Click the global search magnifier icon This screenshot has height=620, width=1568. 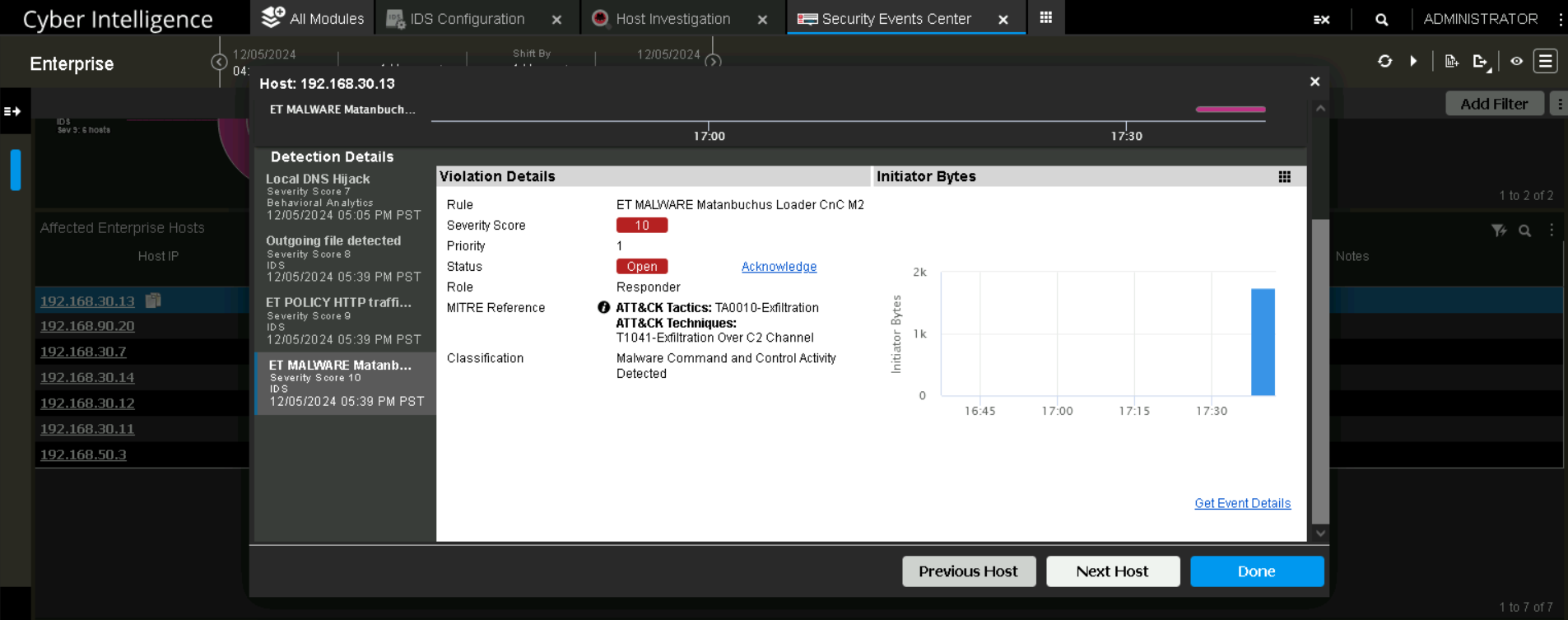1381,20
